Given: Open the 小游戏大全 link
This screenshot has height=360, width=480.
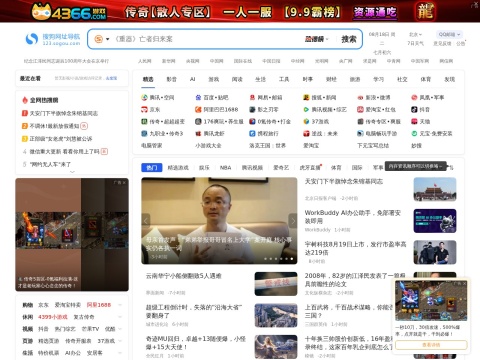Looking at the screenshot, I should (x=208, y=146).
